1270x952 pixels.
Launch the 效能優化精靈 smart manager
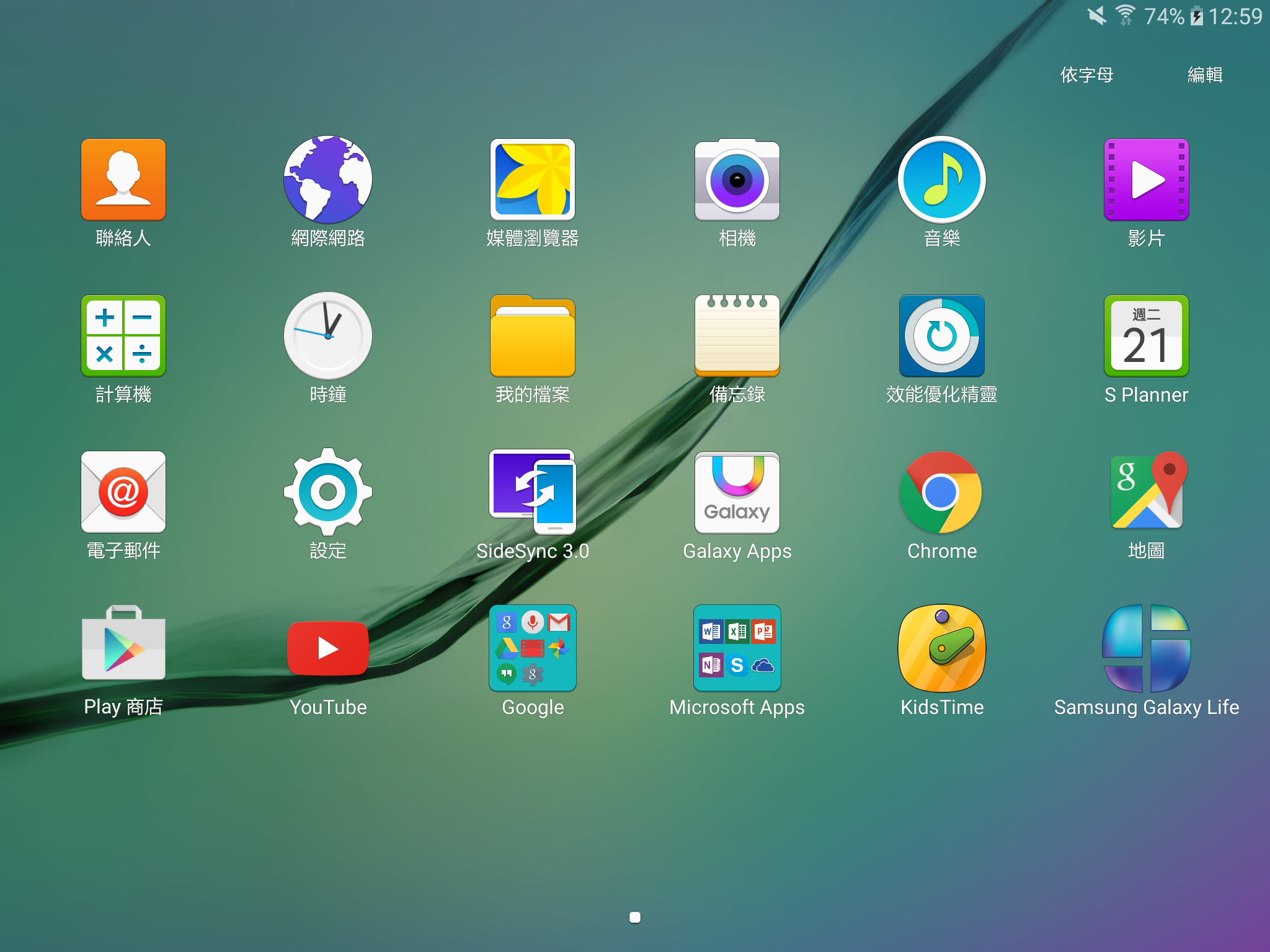[942, 336]
